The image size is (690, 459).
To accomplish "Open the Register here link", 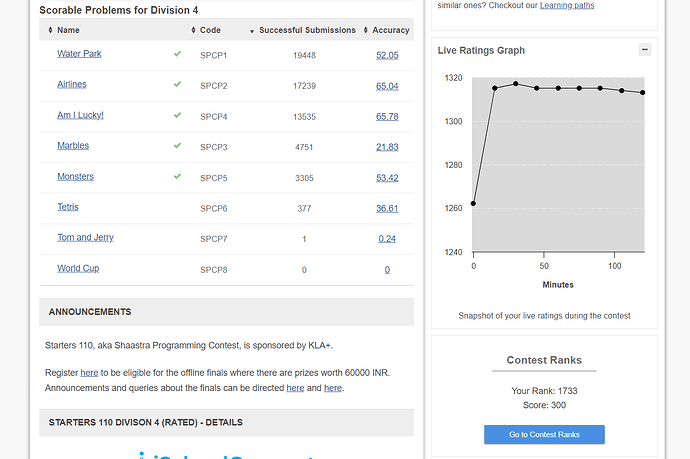I will (x=89, y=373).
